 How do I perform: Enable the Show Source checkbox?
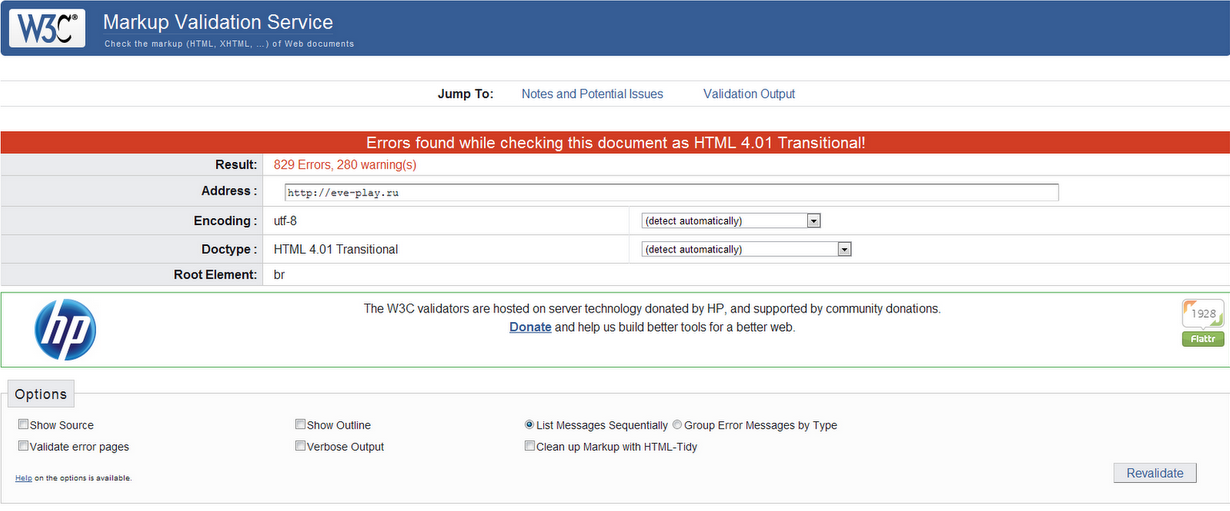pos(24,425)
